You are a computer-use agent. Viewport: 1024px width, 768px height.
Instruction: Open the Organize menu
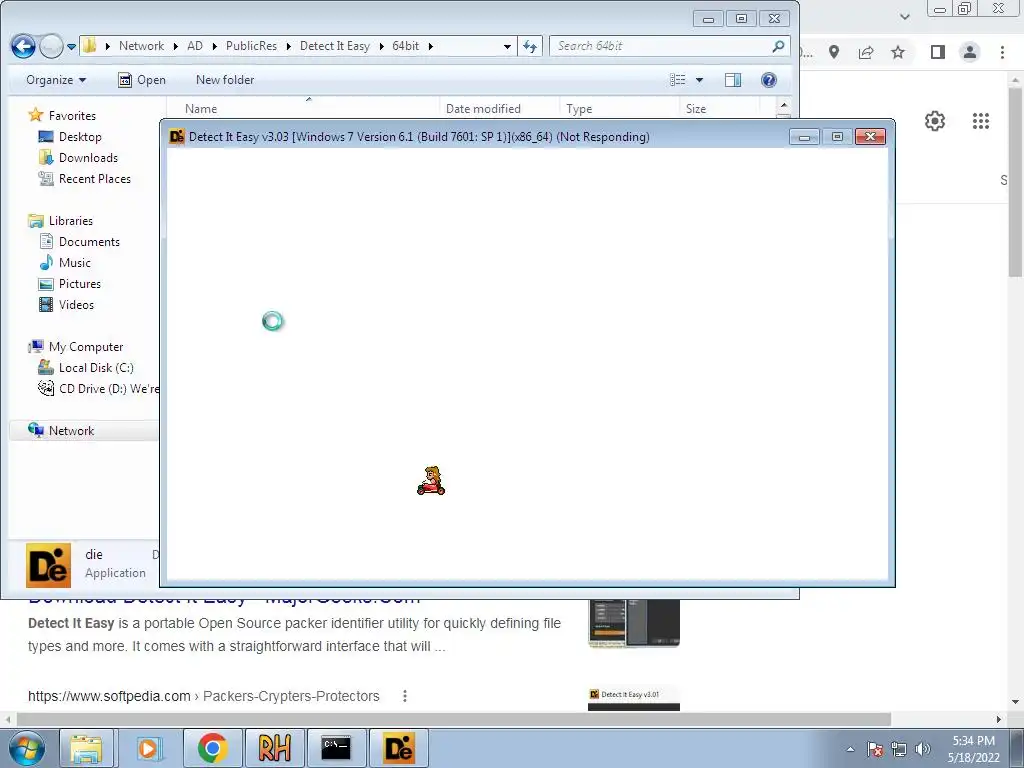(x=56, y=80)
